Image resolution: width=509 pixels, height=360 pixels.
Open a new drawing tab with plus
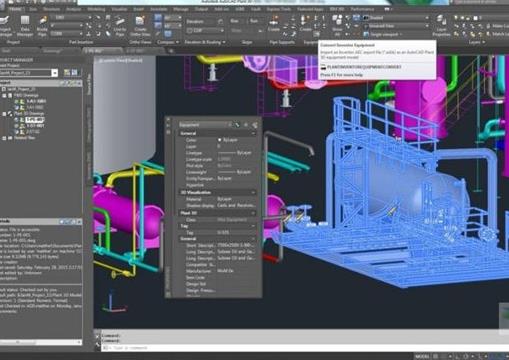click(171, 51)
